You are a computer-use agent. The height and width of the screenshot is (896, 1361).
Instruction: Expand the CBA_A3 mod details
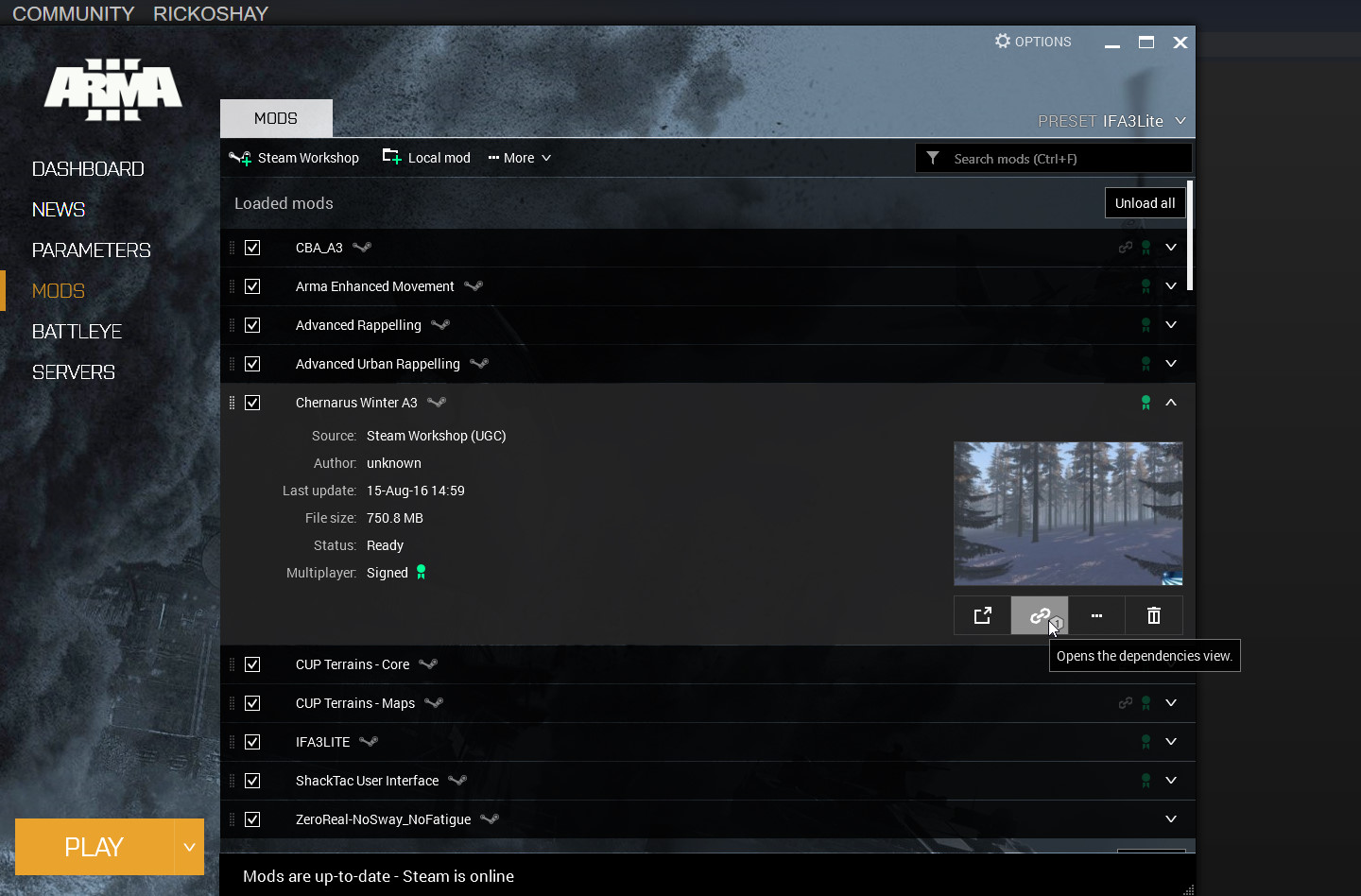1171,248
